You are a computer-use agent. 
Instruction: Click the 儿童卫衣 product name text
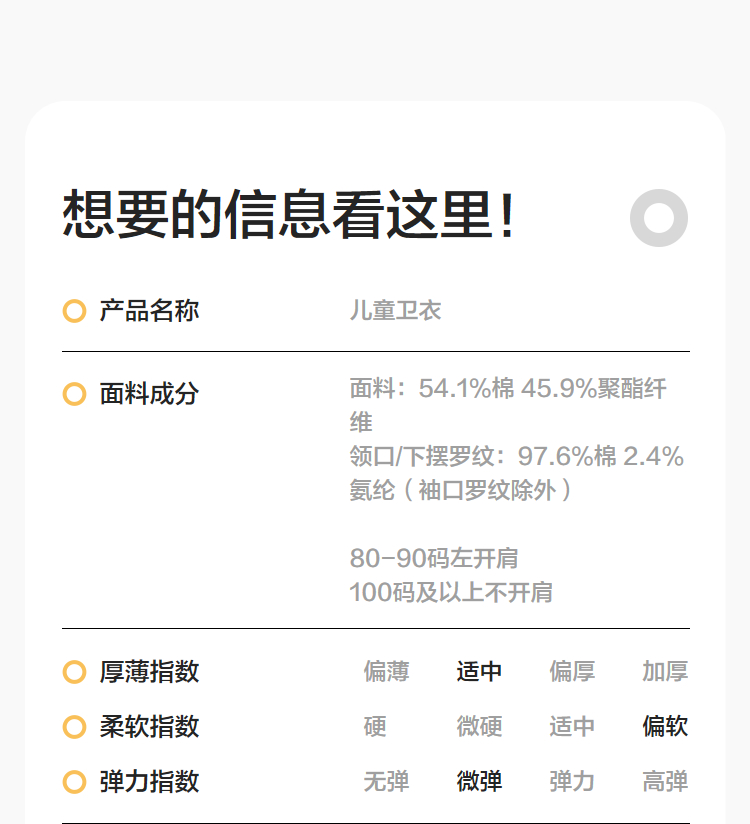coord(395,311)
